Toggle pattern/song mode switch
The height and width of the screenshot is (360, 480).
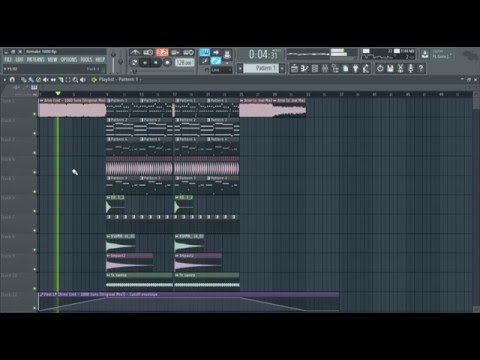134,62
